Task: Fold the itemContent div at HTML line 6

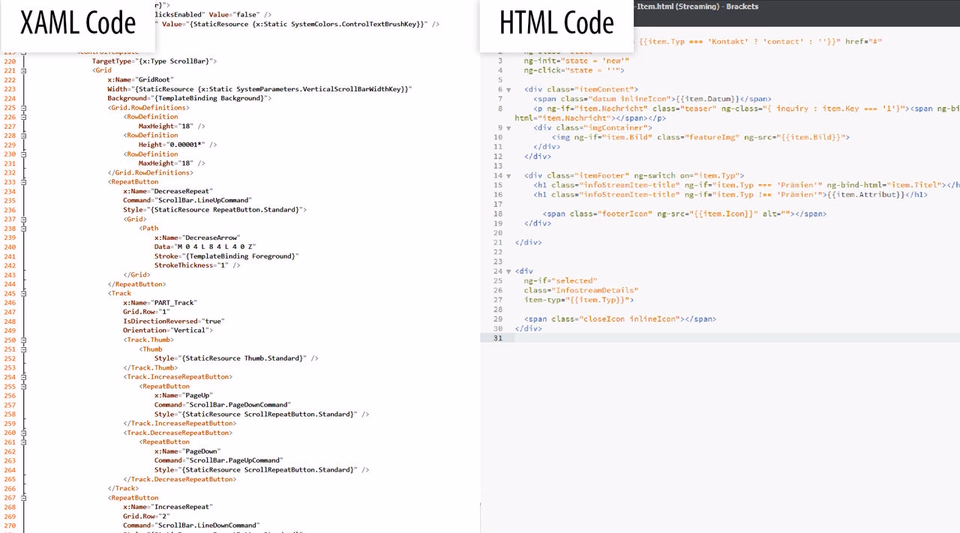Action: point(508,89)
